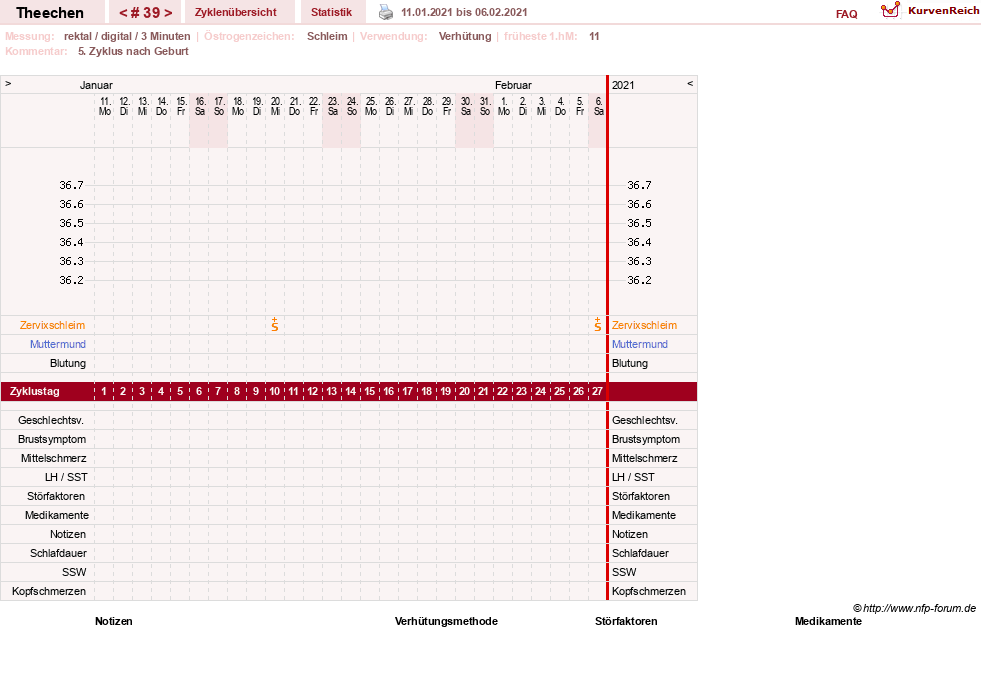Screen dimensions: 981x680
Task: Click the Verhütung usage value
Action: pyautogui.click(x=465, y=36)
